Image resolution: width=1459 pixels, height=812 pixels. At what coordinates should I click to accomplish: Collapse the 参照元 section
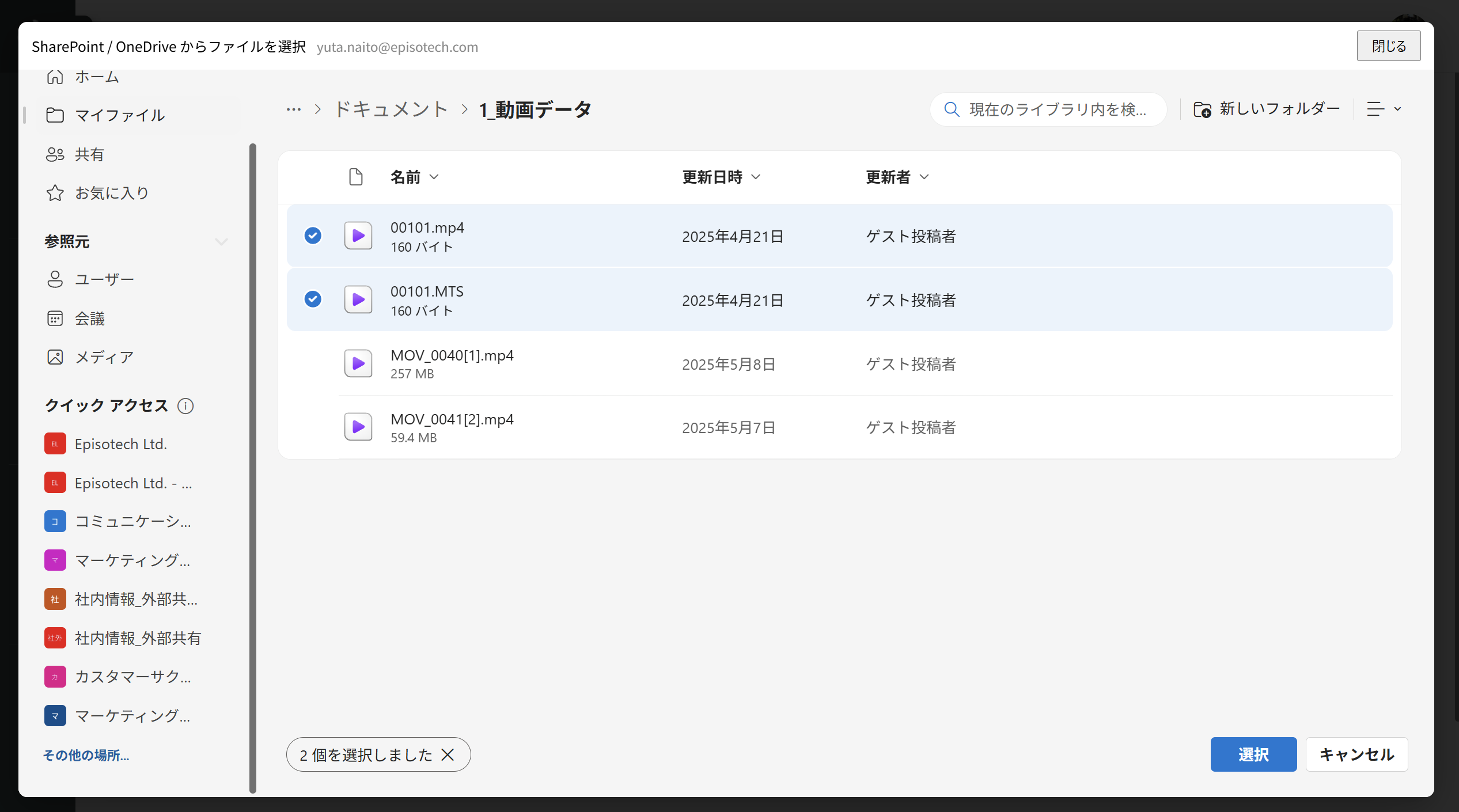222,242
